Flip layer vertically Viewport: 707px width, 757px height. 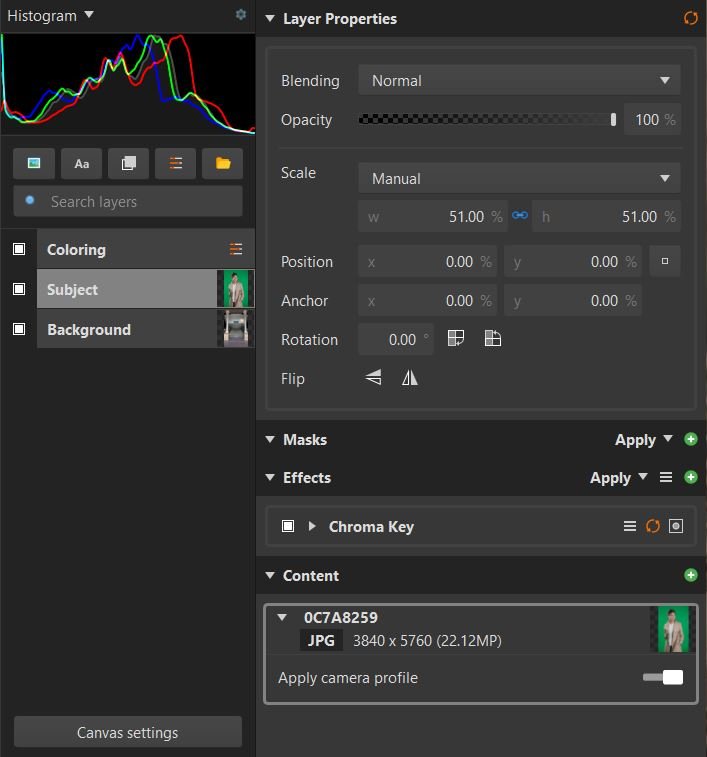[x=373, y=377]
